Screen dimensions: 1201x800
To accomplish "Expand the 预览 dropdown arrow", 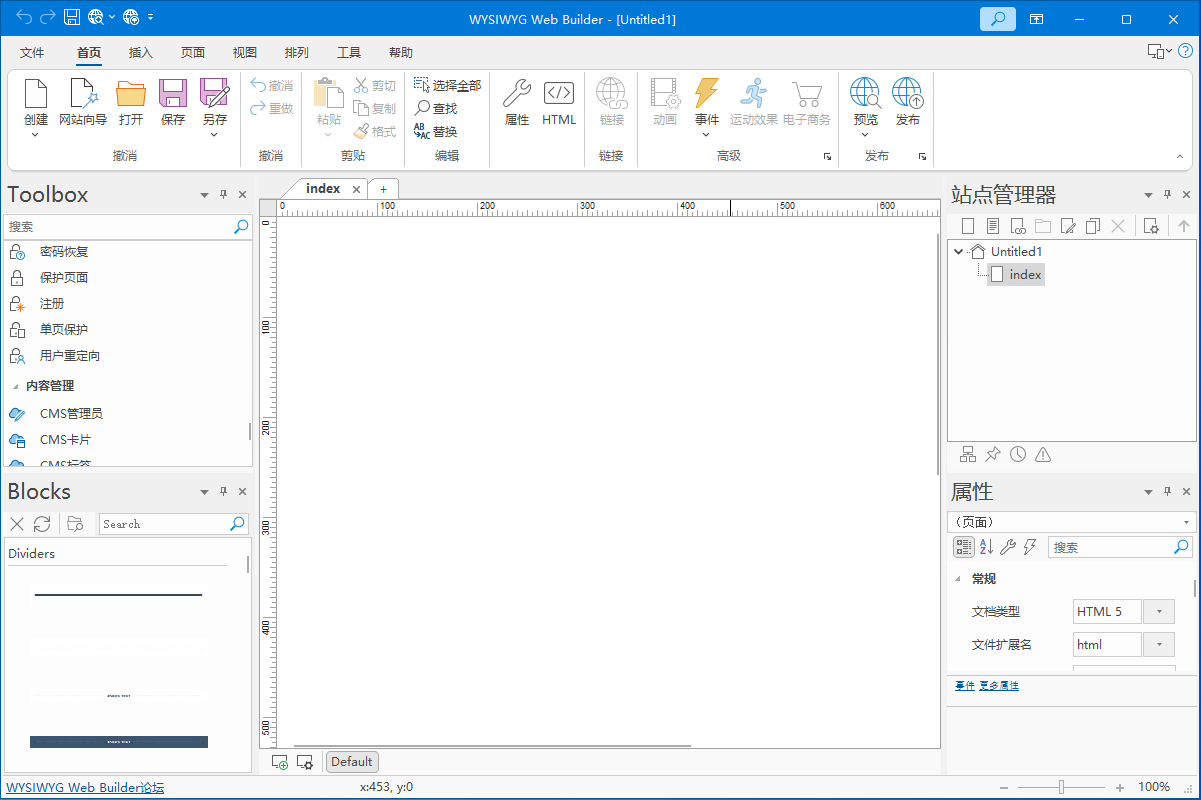I will click(866, 135).
